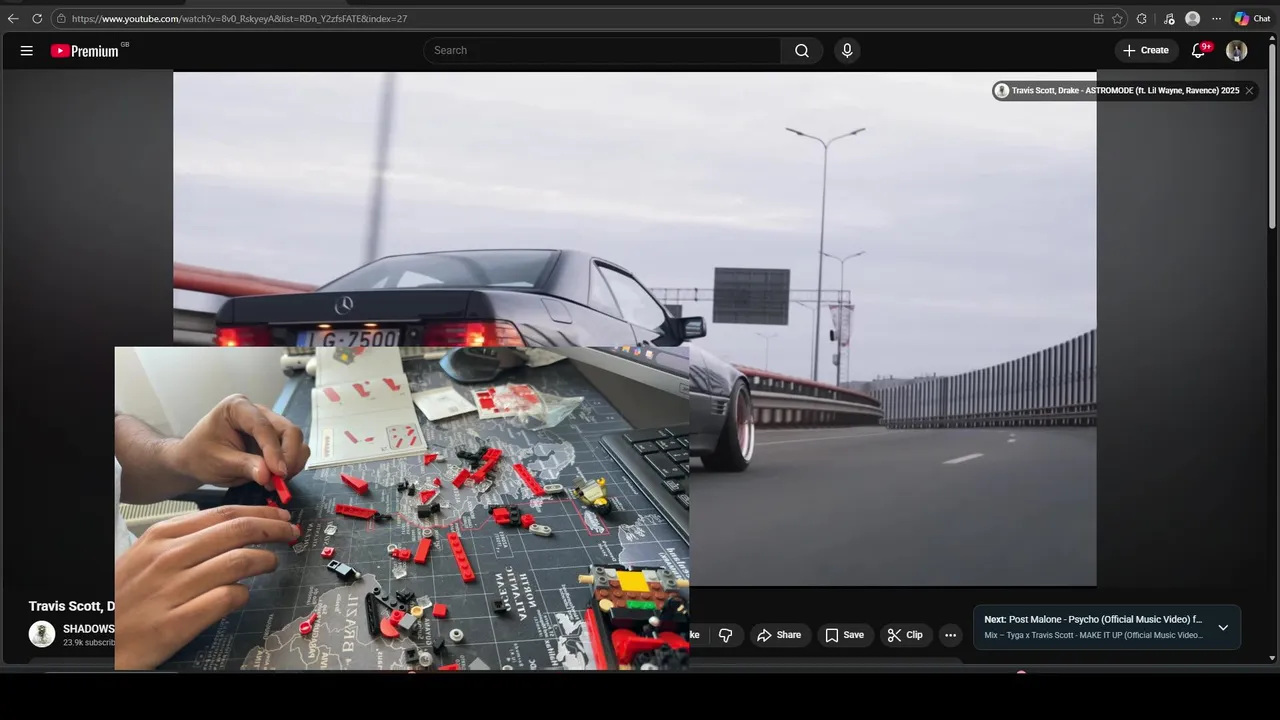Go to YouTube Premium home logo
The height and width of the screenshot is (720, 1280).
pos(87,50)
